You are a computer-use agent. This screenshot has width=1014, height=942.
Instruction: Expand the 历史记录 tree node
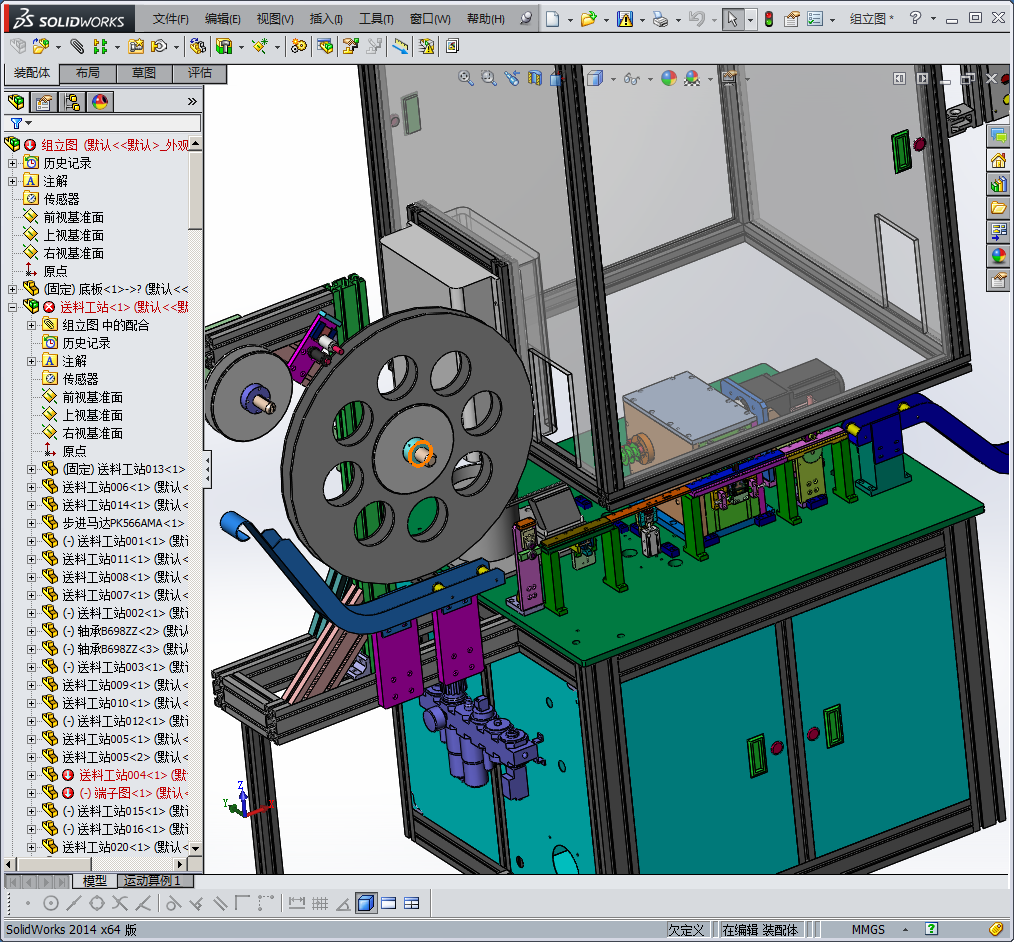[12, 163]
